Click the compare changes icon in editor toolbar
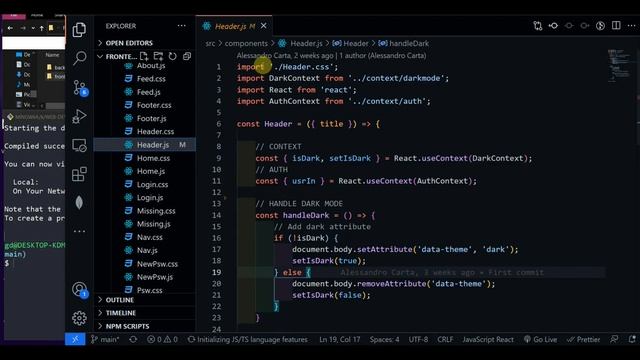The image size is (640, 360). coord(538,26)
